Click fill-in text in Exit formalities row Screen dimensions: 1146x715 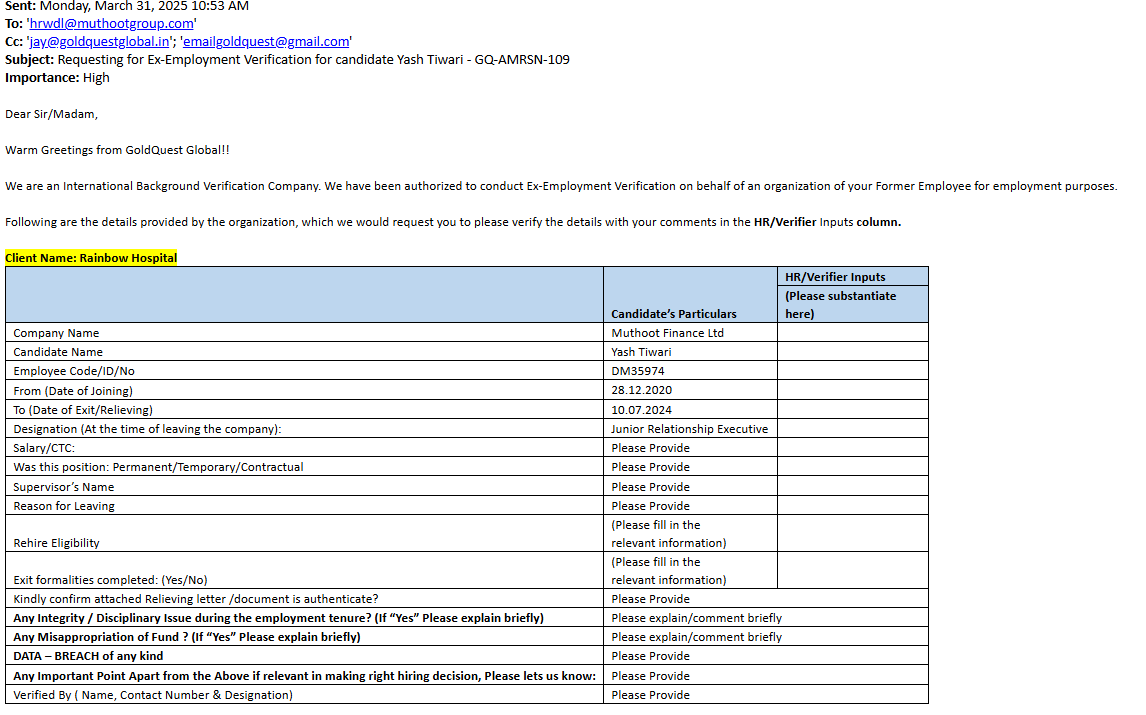[x=669, y=571]
